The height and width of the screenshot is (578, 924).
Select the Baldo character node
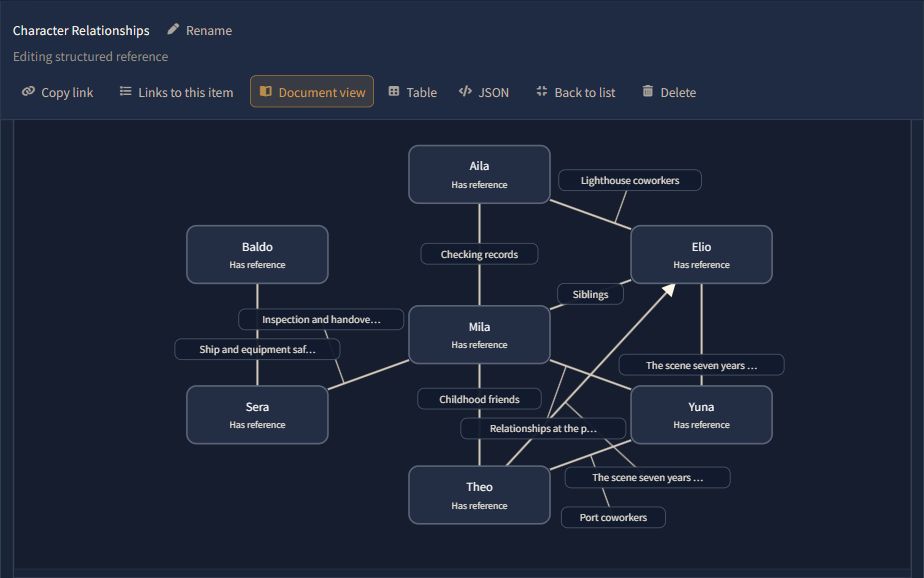257,255
